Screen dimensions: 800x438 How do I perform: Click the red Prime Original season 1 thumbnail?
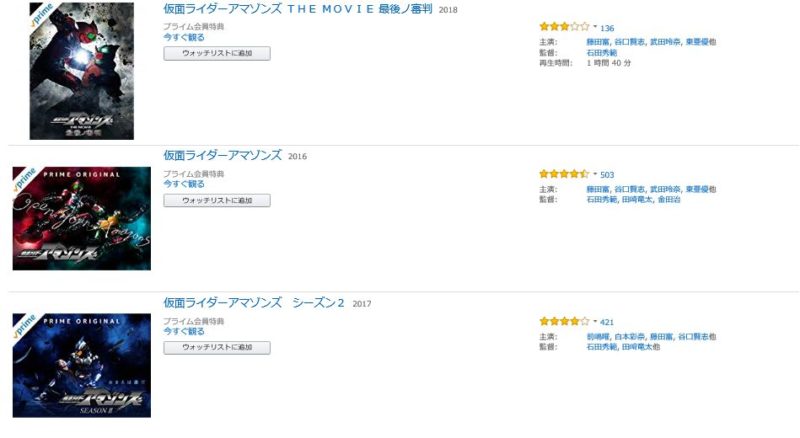(82, 218)
